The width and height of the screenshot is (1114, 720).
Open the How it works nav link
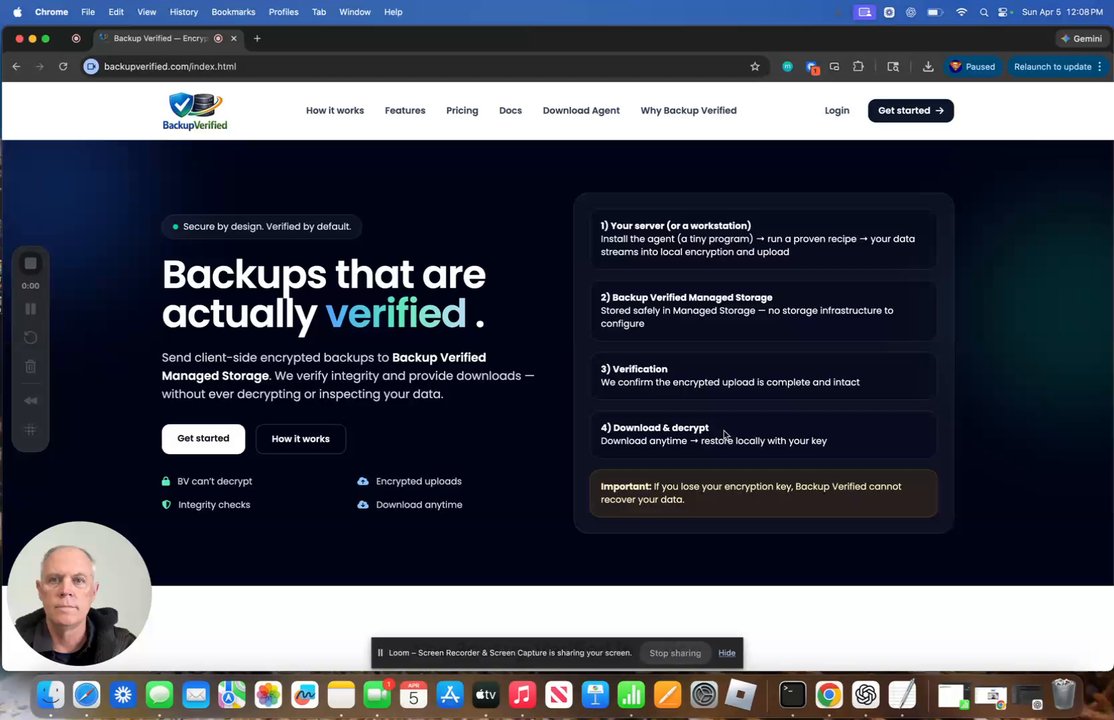click(335, 111)
